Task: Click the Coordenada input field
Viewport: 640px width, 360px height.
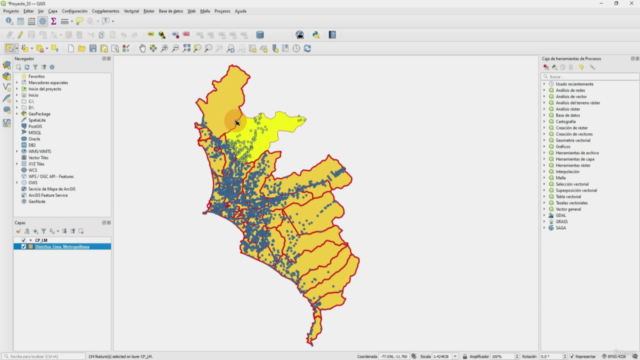Action: [394, 356]
